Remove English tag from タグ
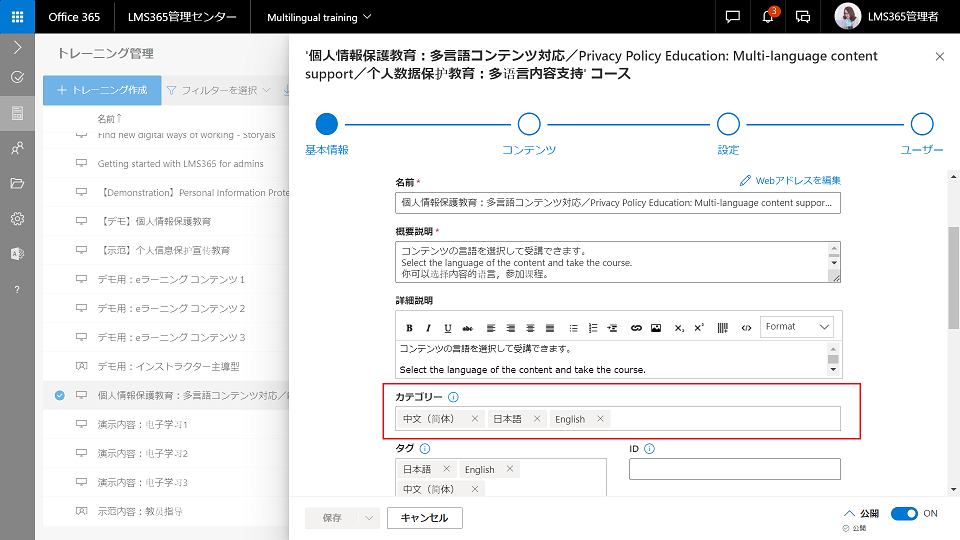The image size is (960, 540). coord(509,469)
